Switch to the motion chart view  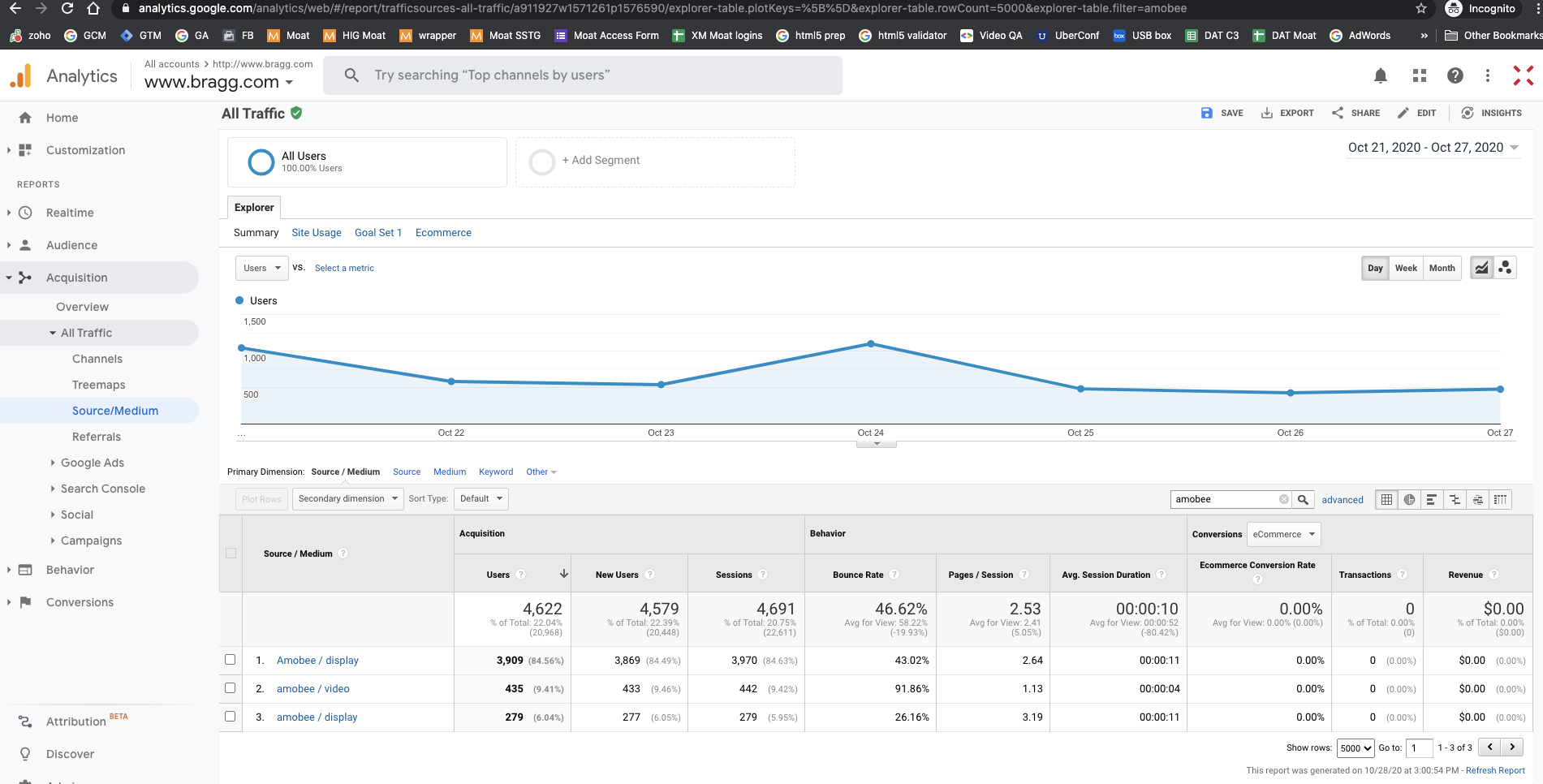click(x=1505, y=268)
